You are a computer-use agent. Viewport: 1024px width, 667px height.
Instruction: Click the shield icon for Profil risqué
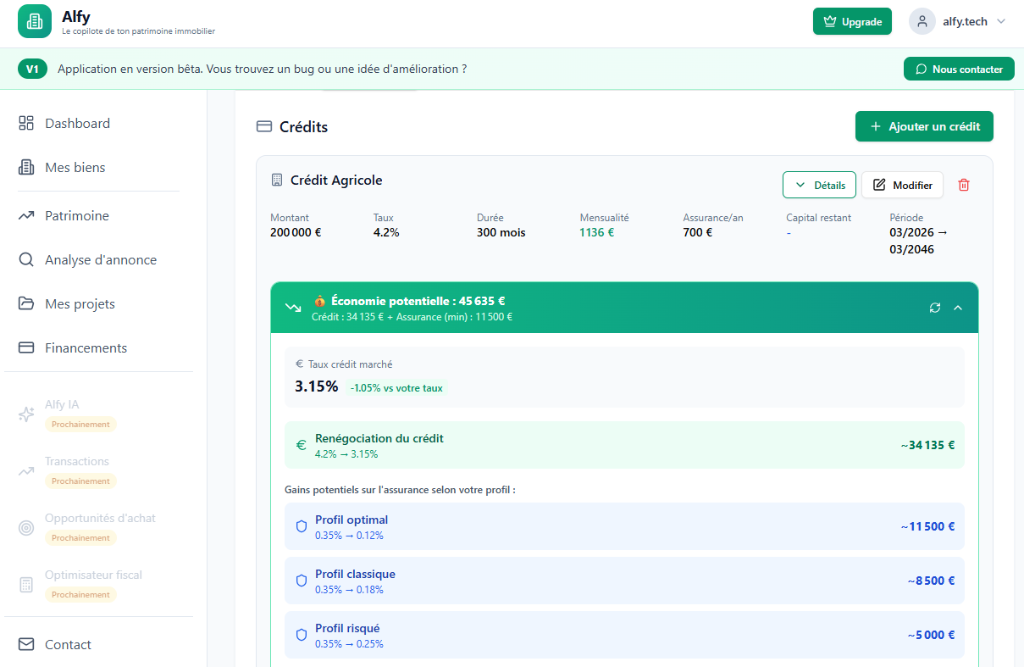301,635
